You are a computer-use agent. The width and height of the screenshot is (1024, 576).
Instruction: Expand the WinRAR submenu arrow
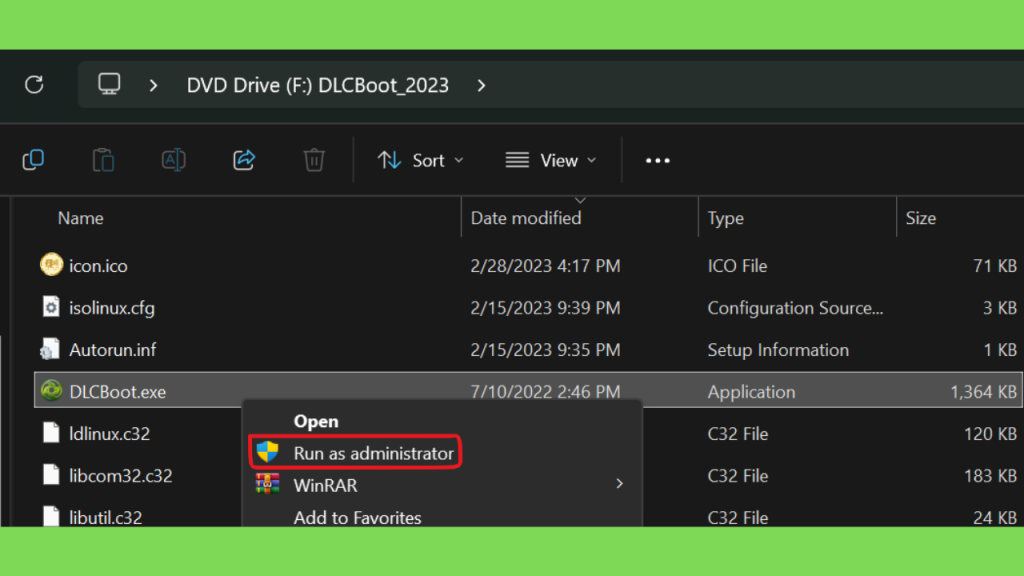tap(619, 484)
